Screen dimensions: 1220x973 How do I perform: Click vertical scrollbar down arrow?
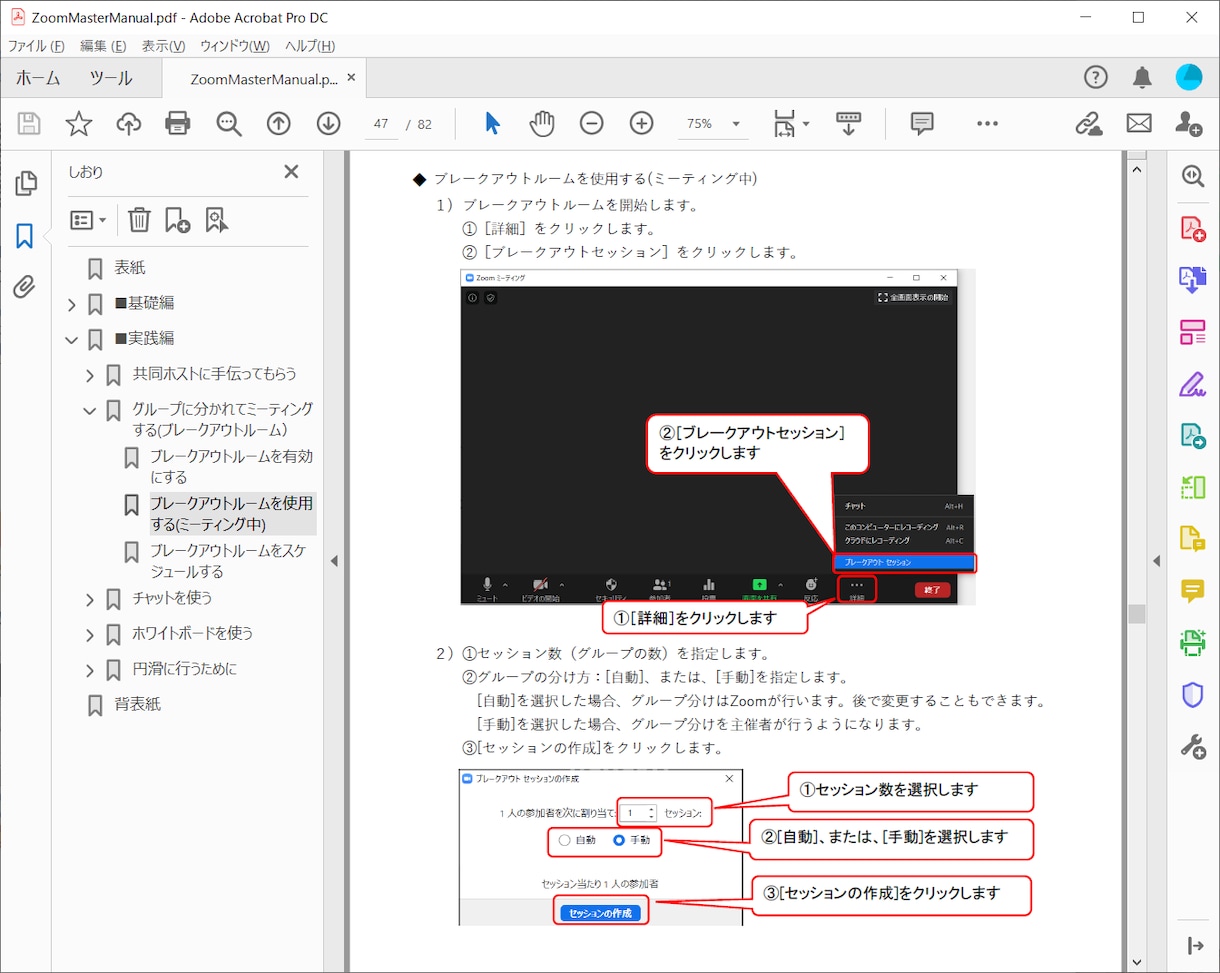tap(1136, 961)
